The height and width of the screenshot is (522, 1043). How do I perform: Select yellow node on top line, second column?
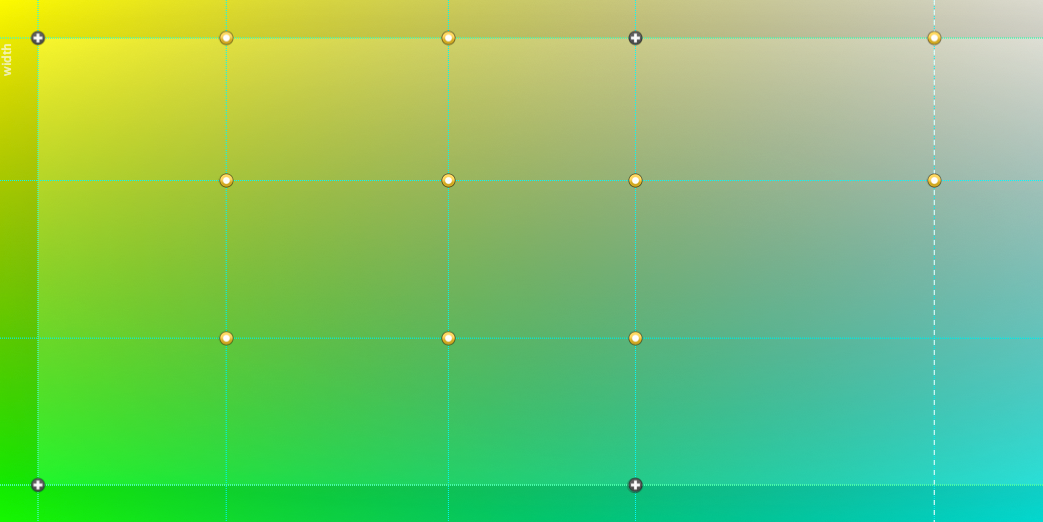point(226,38)
